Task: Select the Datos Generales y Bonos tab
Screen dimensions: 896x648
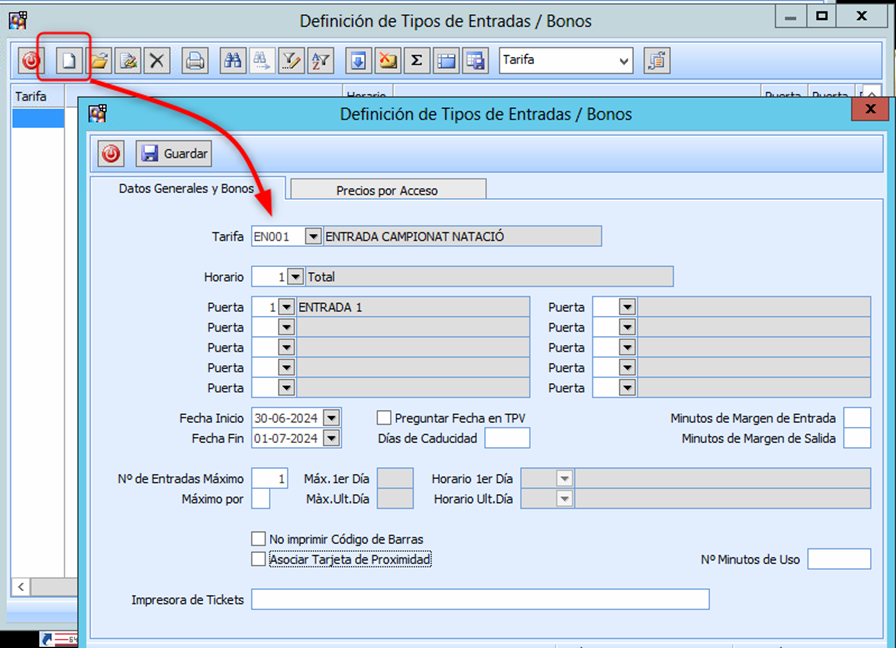Action: point(187,188)
